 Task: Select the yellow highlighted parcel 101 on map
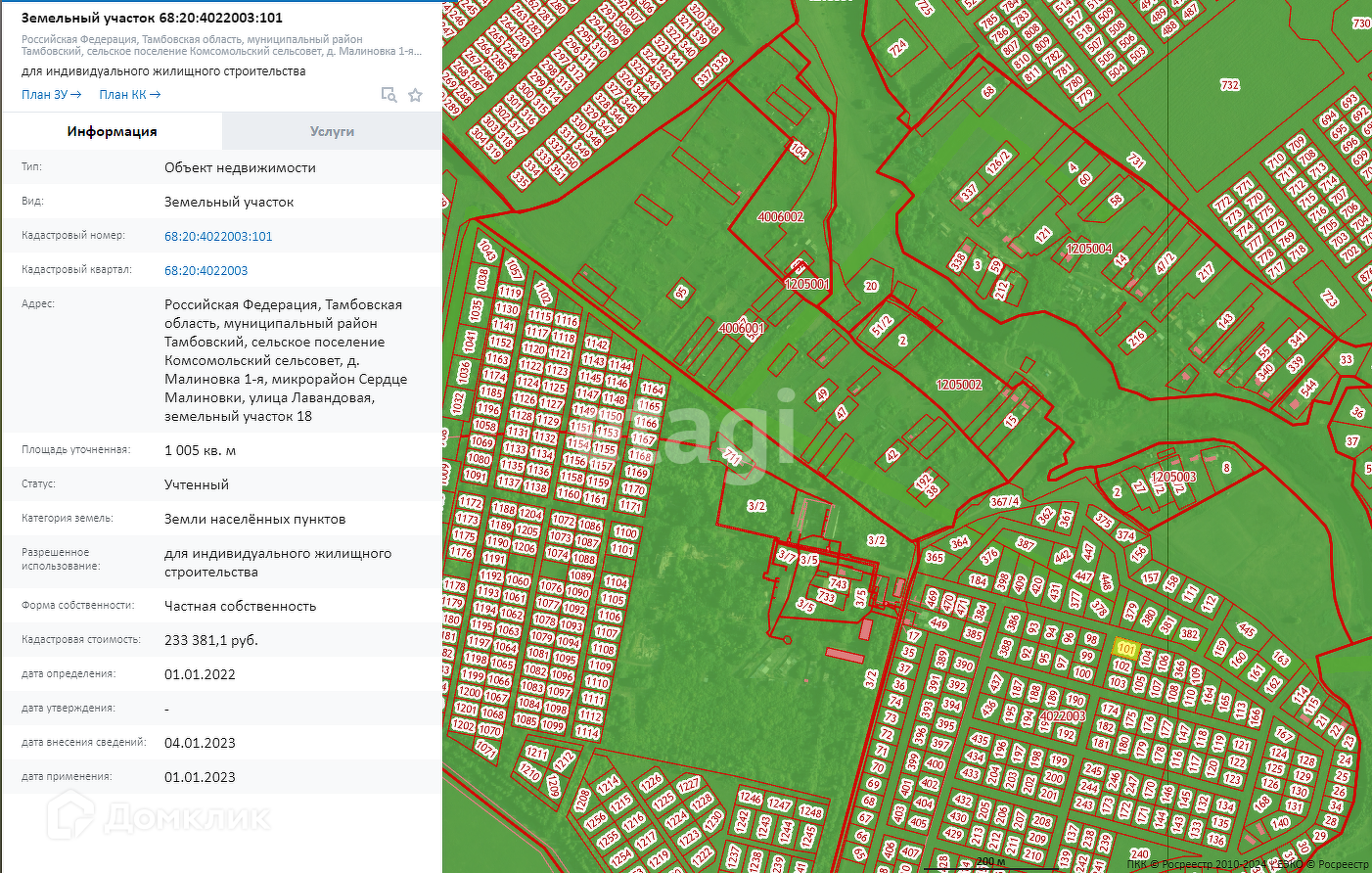coord(1125,649)
